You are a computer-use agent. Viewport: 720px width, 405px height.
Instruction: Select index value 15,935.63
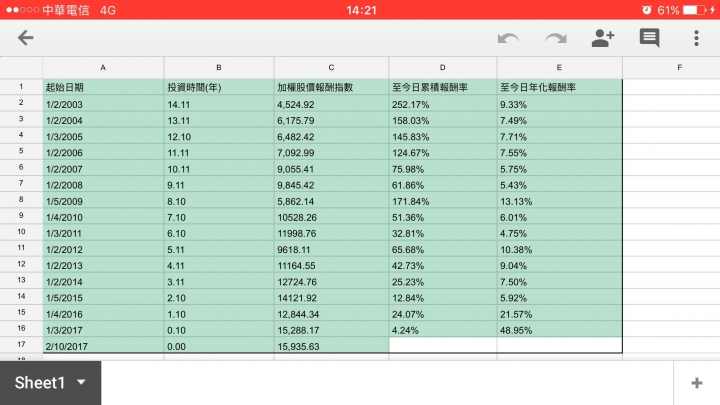point(332,345)
